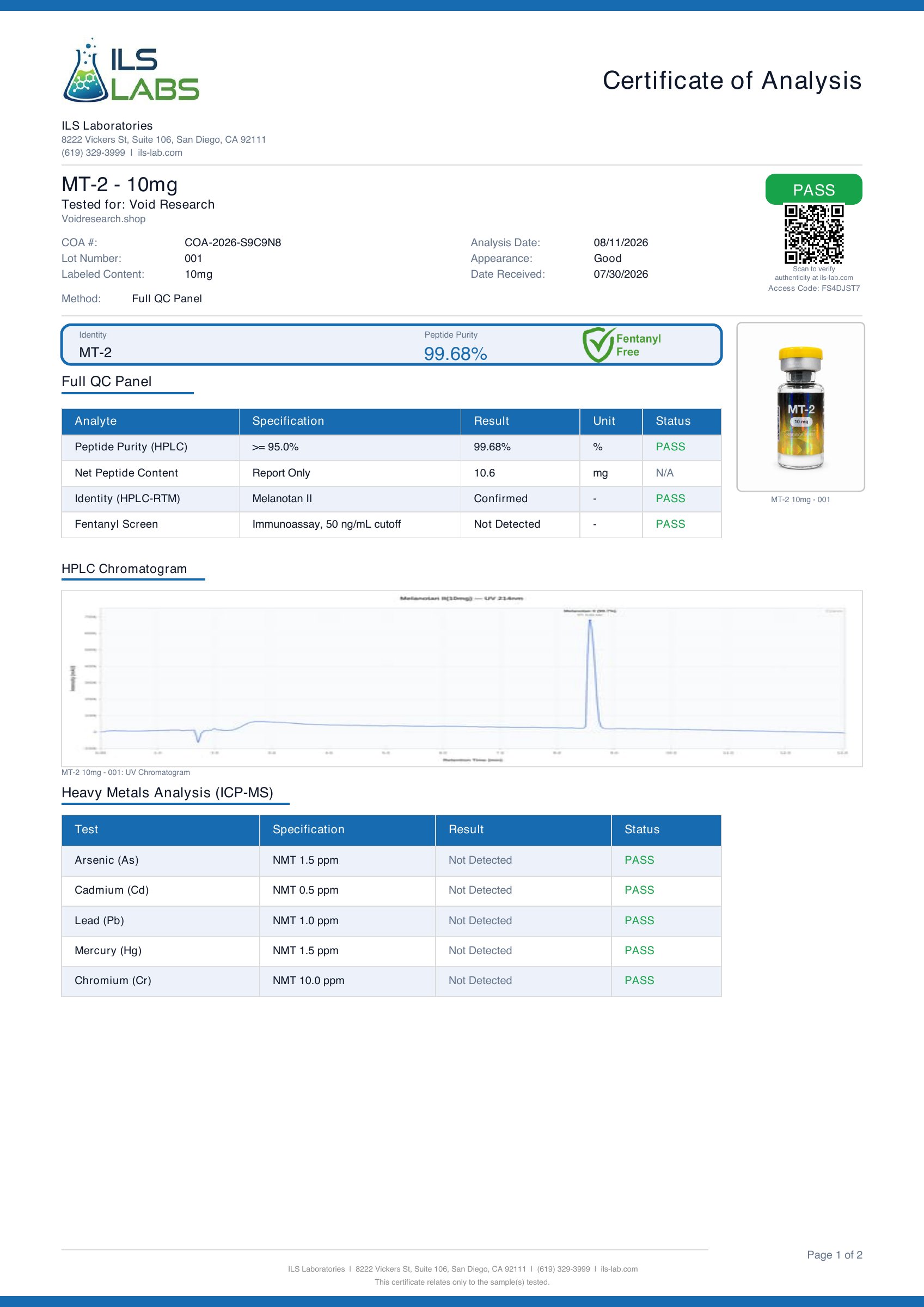
Task: Open the MT-2 vial product thumbnail
Action: (800, 406)
